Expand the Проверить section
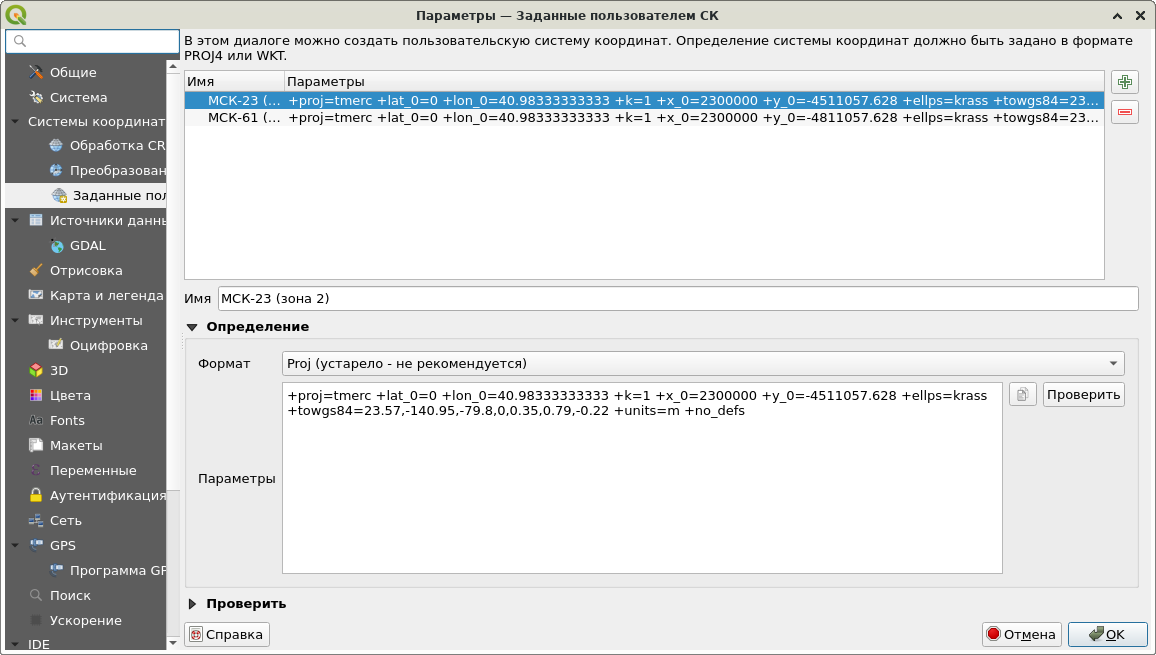 [193, 603]
